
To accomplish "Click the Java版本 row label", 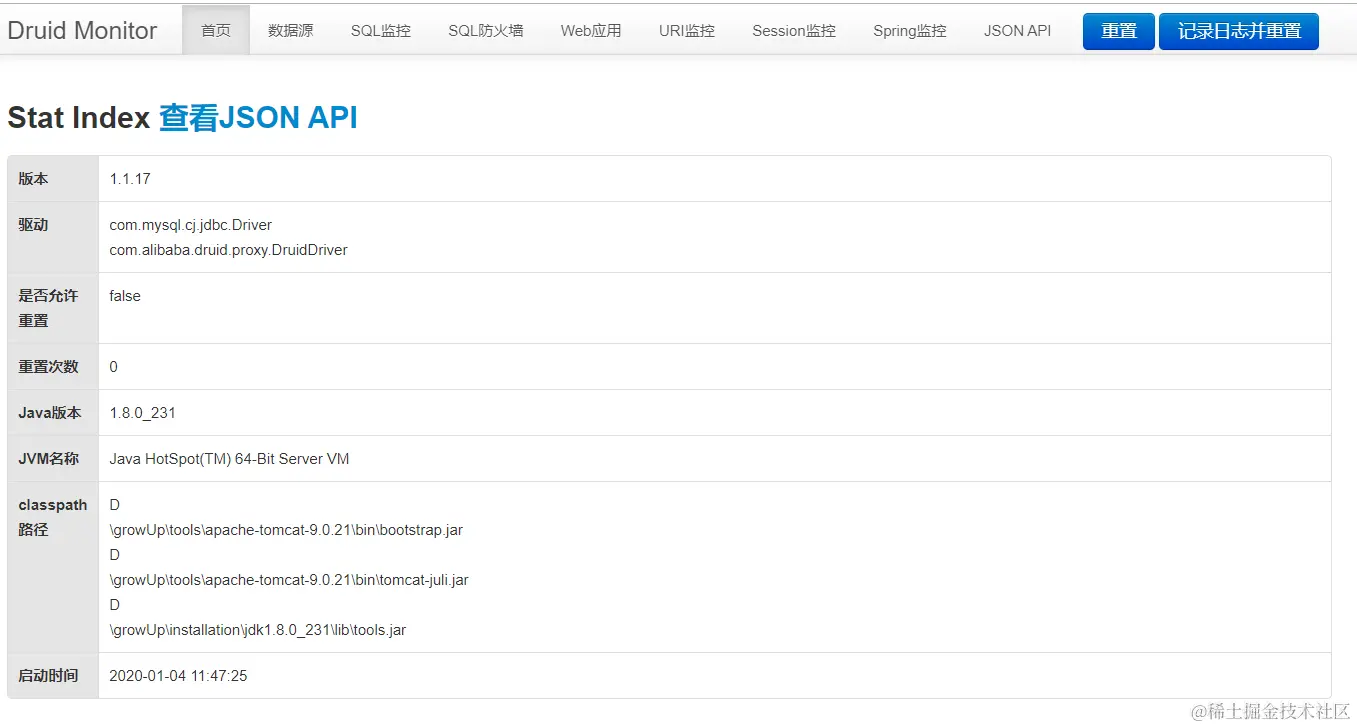I will pyautogui.click(x=50, y=413).
